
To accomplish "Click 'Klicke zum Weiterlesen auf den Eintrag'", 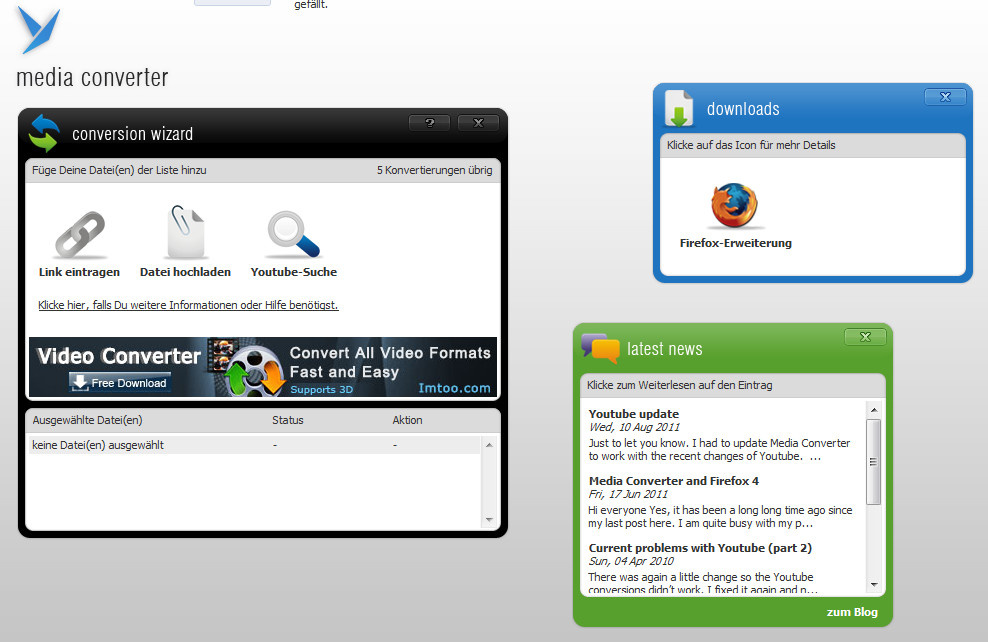I will (x=680, y=385).
